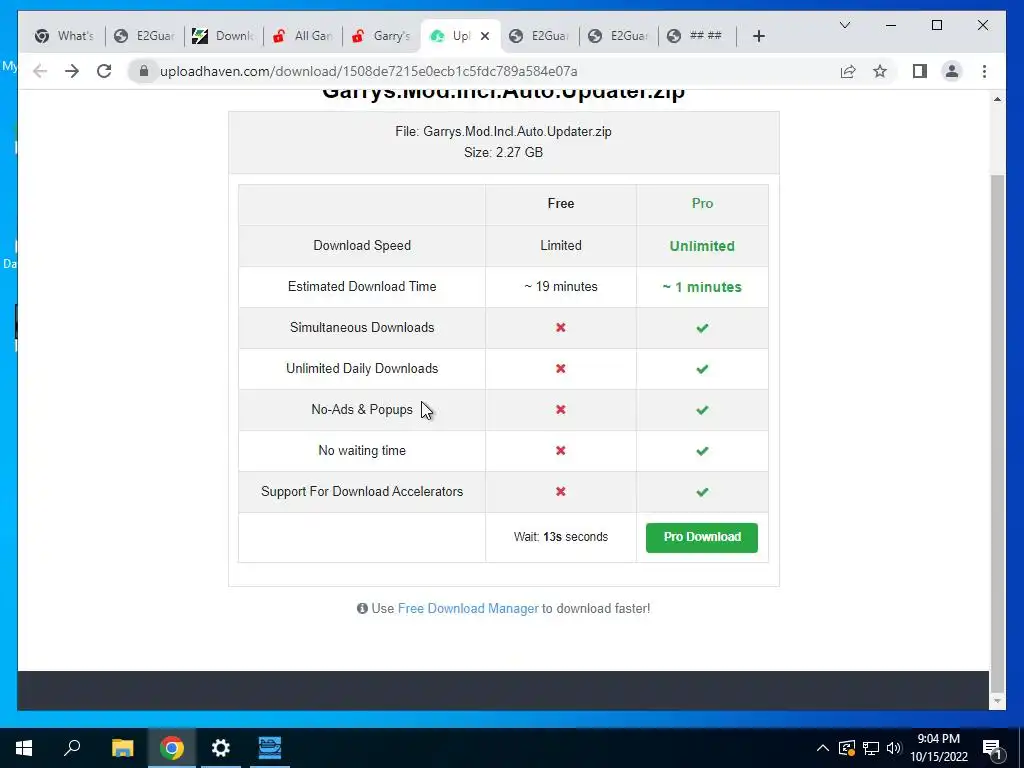Image resolution: width=1024 pixels, height=768 pixels.
Task: Click red X for Download Accelerators support
Action: (x=561, y=492)
